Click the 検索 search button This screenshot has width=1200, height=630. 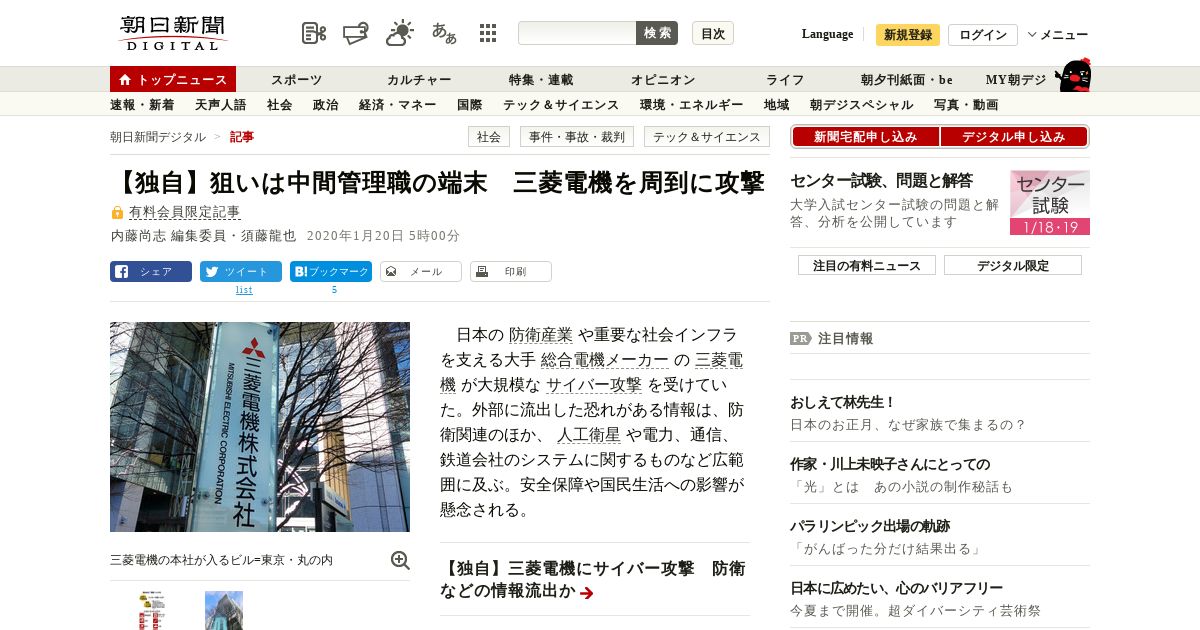pyautogui.click(x=657, y=33)
